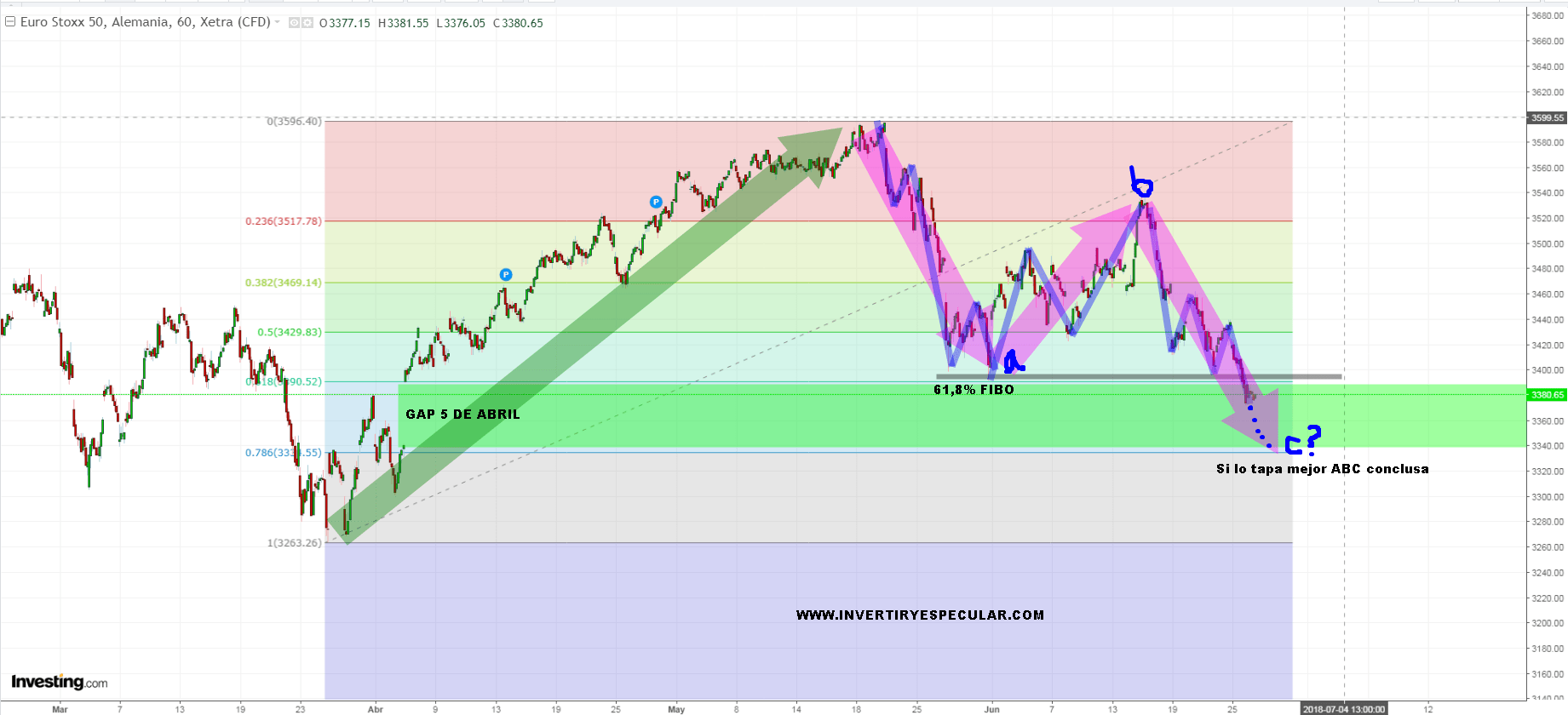Viewport: 1568px width, 715px height.
Task: Click the blue P marker near 0.382 level
Action: [x=506, y=275]
